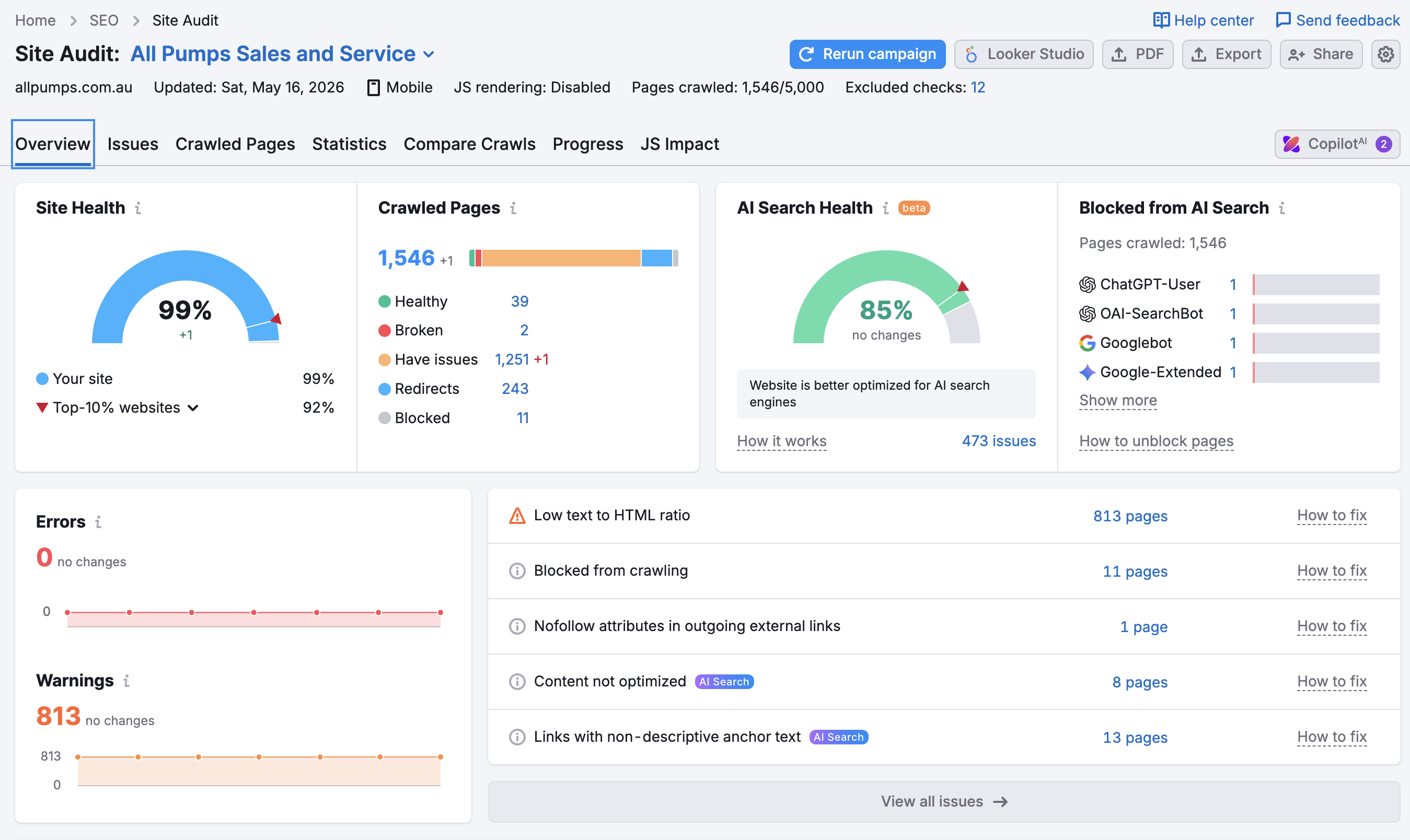Click the Looker Studio logo icon
This screenshot has width=1410, height=840.
[971, 54]
